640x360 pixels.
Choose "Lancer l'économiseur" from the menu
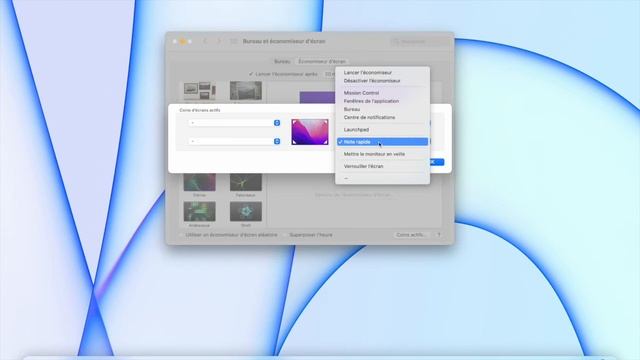(382, 73)
